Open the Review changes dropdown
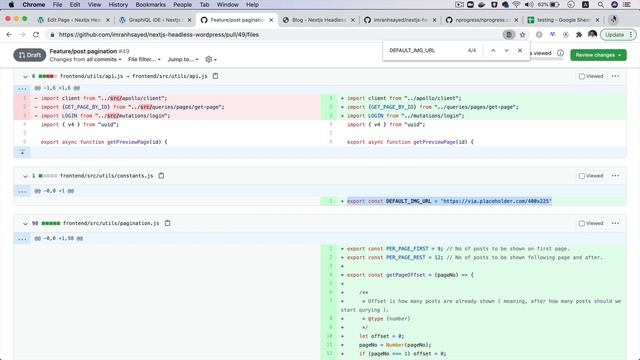This screenshot has width=640, height=360. [x=598, y=55]
